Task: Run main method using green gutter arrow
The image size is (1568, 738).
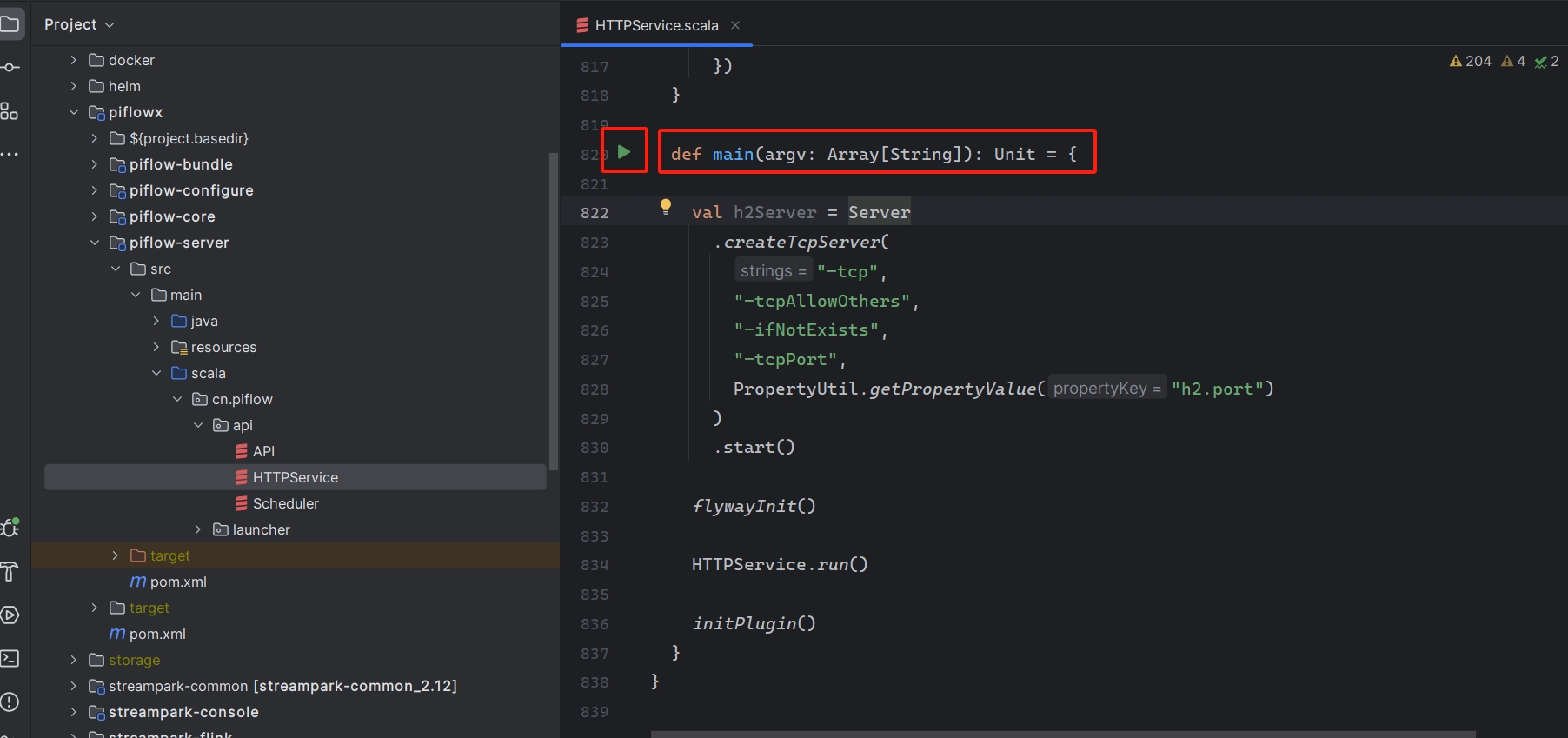Action: tap(624, 151)
